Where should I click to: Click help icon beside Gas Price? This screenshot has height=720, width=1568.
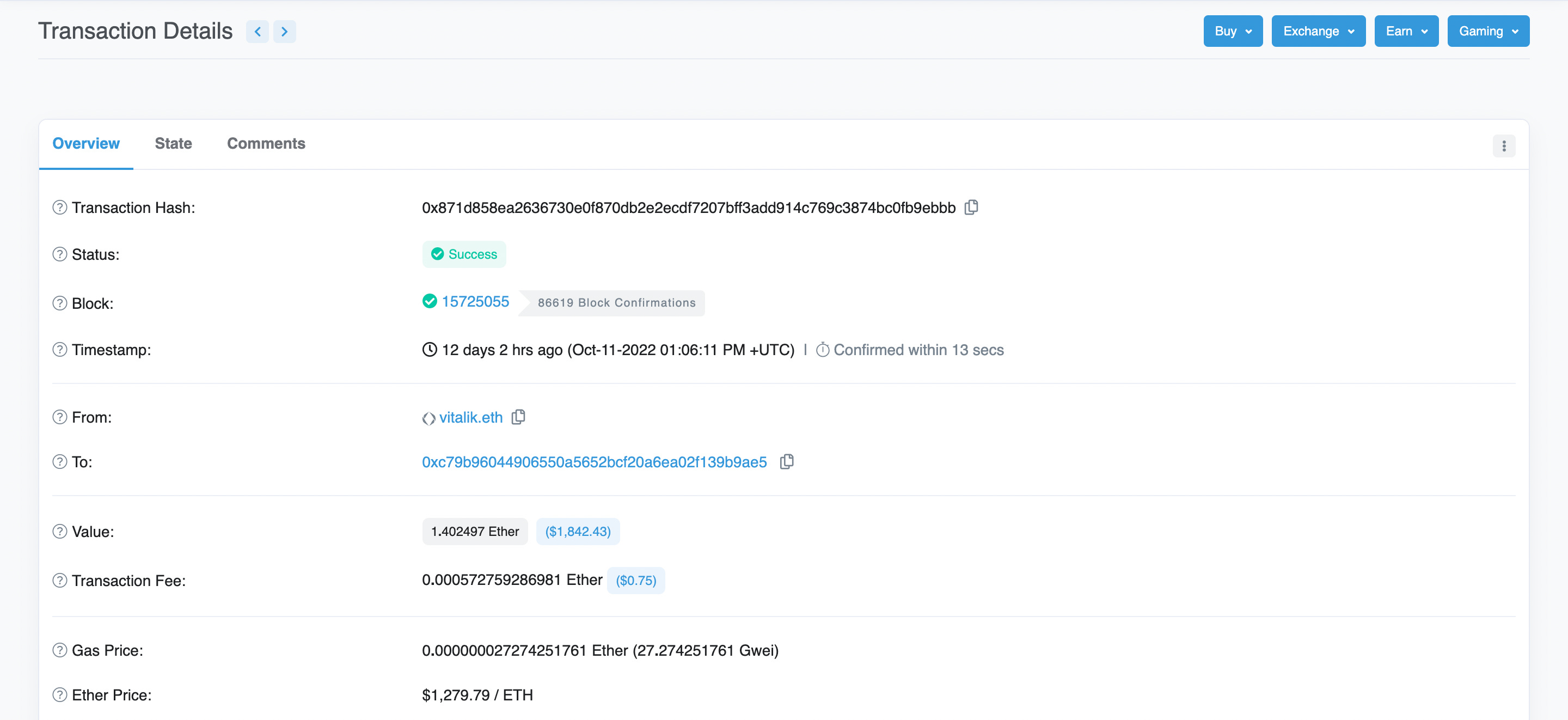point(60,650)
